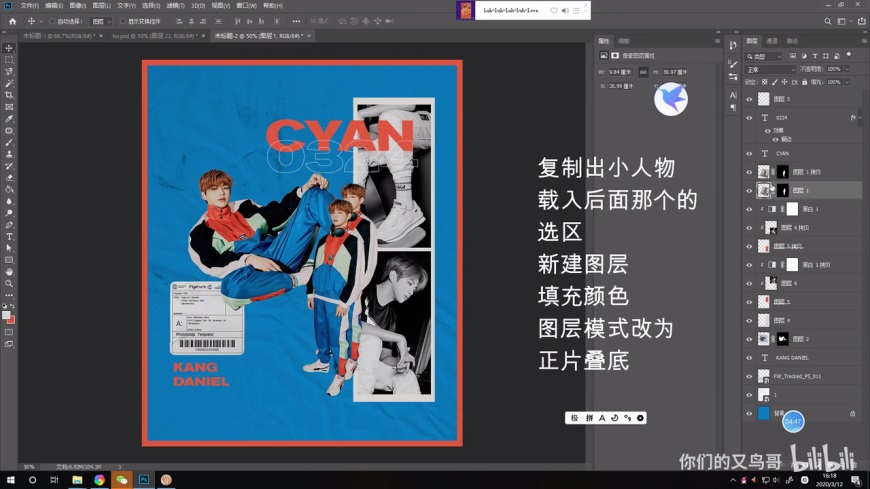Select the Horizontal Type tool
Image resolution: width=870 pixels, height=489 pixels.
9,236
